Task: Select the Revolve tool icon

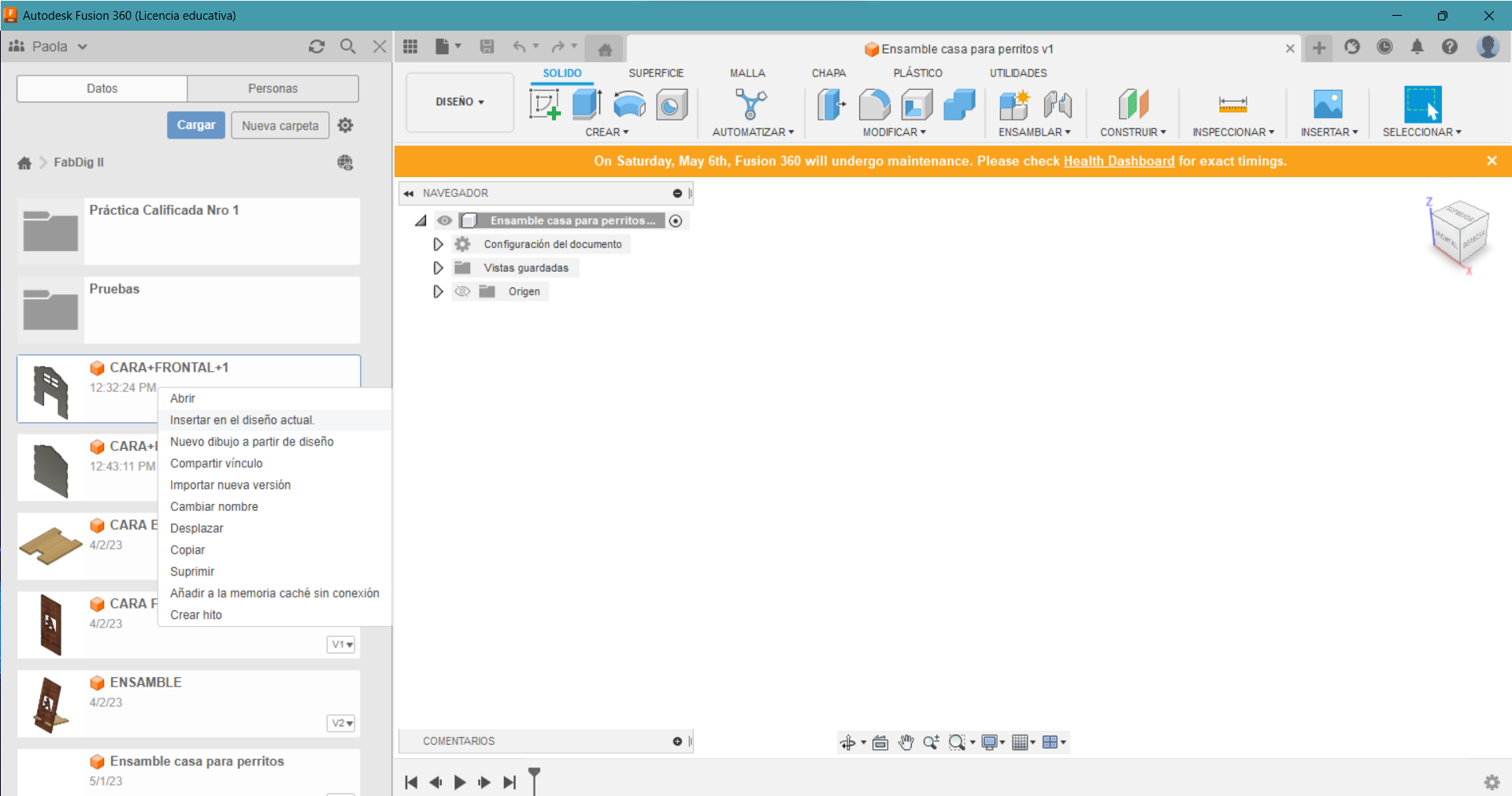Action: pyautogui.click(x=629, y=104)
